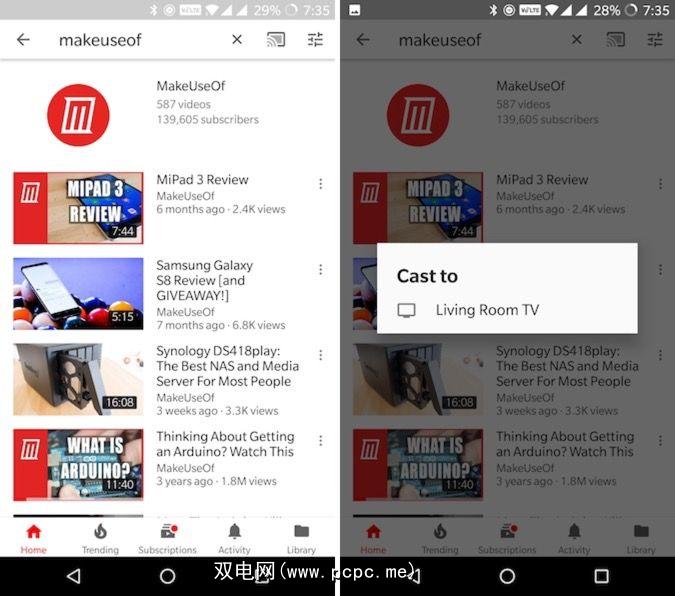Open the Samsung Galaxy S8 Review title in the left screen
This screenshot has height=596, width=675.
204,280
